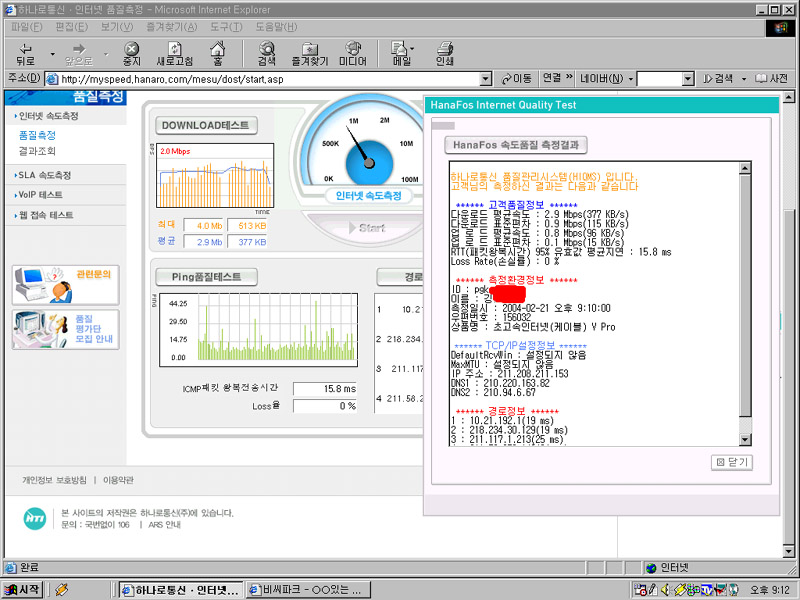The height and width of the screenshot is (600, 800).
Task: Open the Forward button history dropdown arrow
Action: (106, 54)
